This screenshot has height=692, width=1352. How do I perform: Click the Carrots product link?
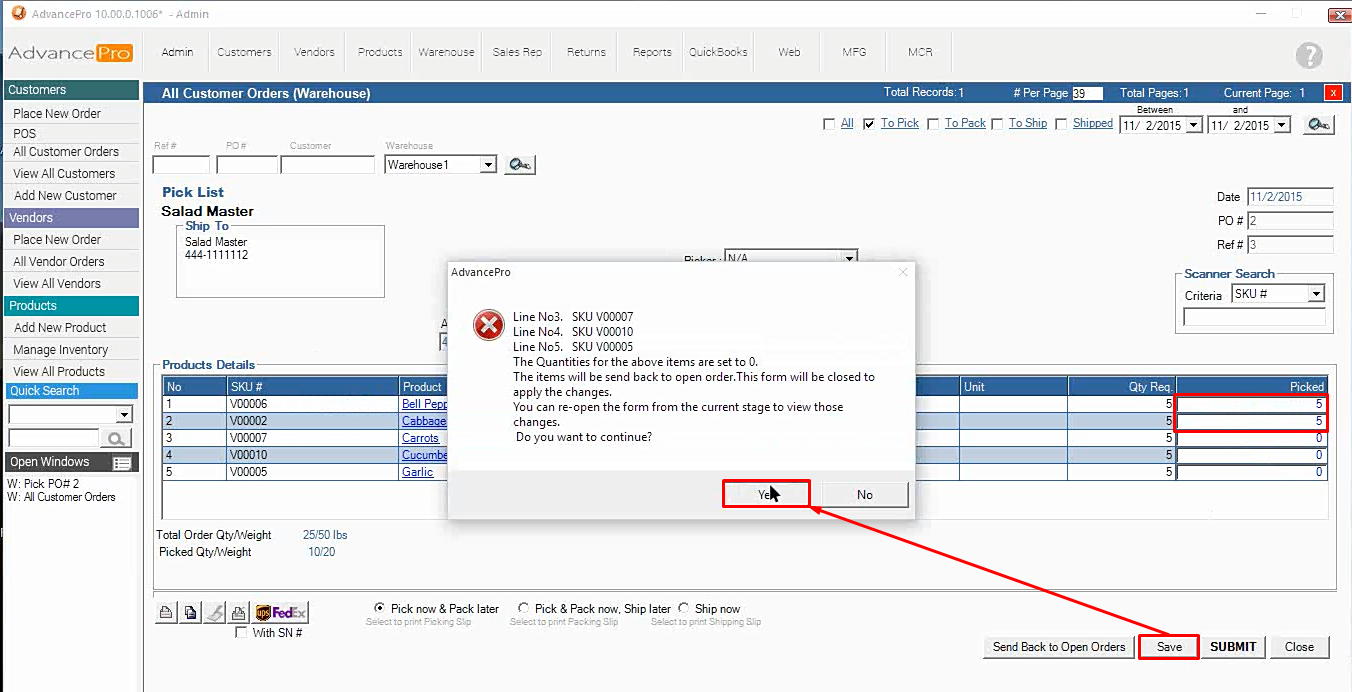[x=420, y=438]
